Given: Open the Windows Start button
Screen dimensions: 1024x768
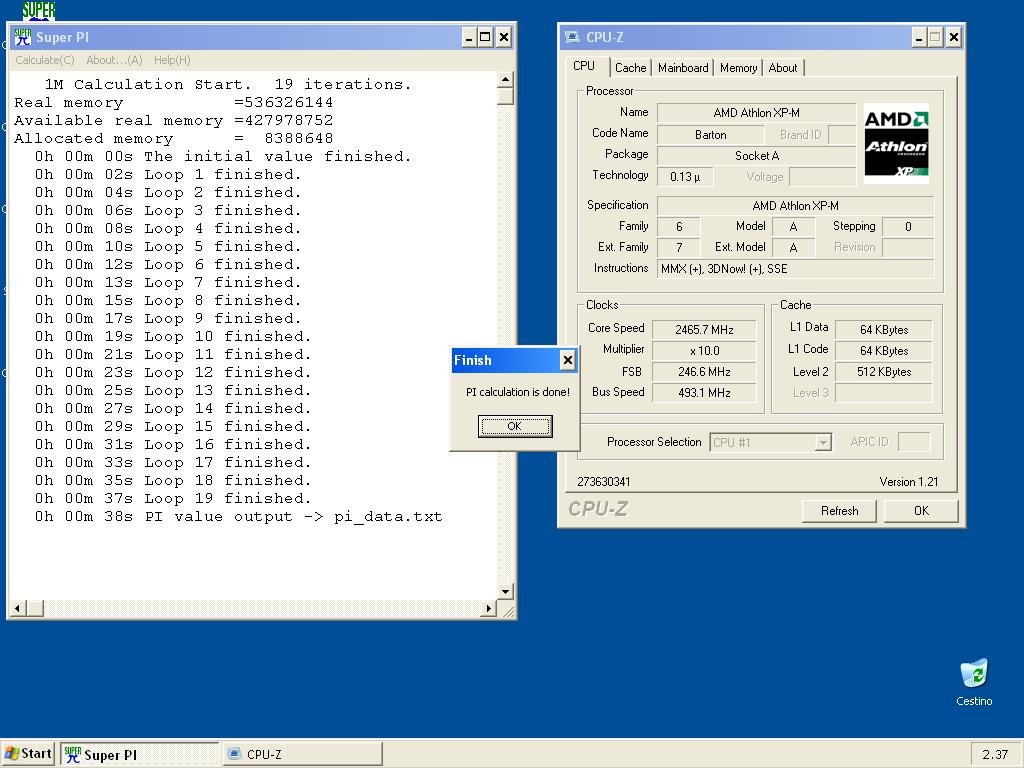Looking at the screenshot, I should click(28, 754).
